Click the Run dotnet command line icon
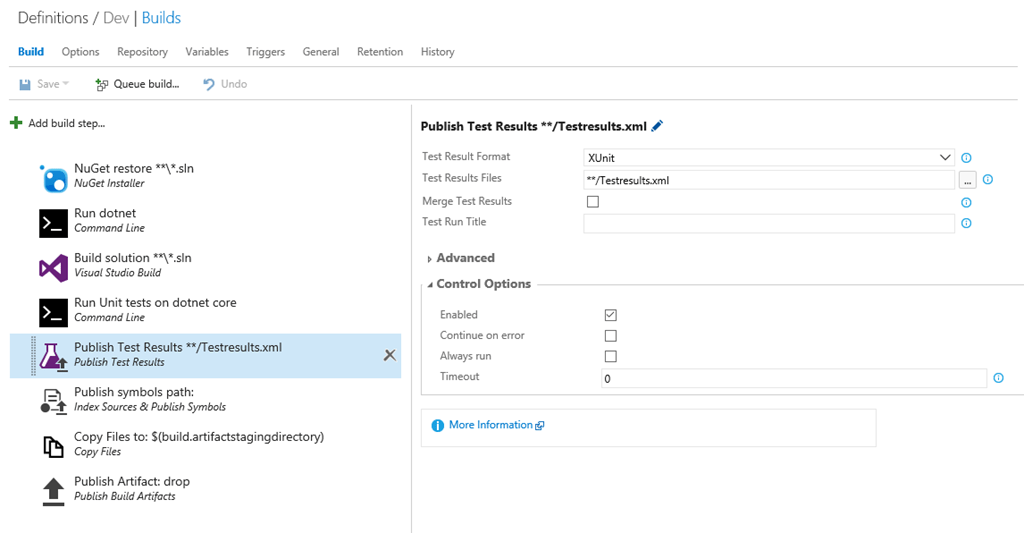Image resolution: width=1024 pixels, height=533 pixels. point(54,223)
